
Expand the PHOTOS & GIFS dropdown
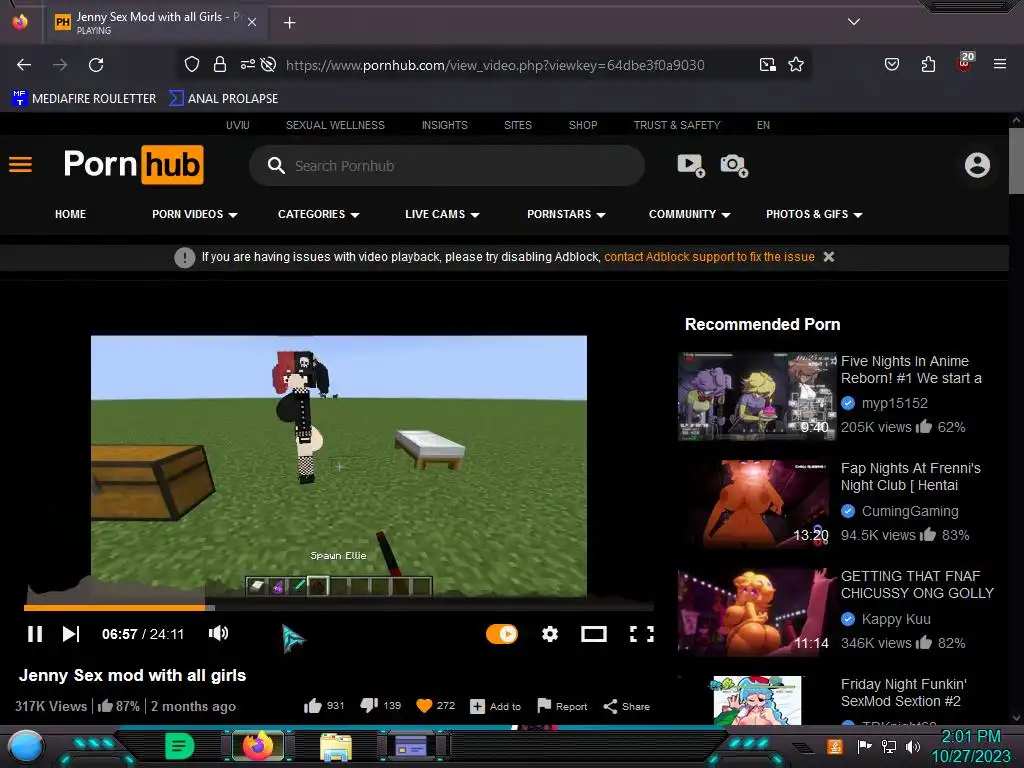point(814,214)
